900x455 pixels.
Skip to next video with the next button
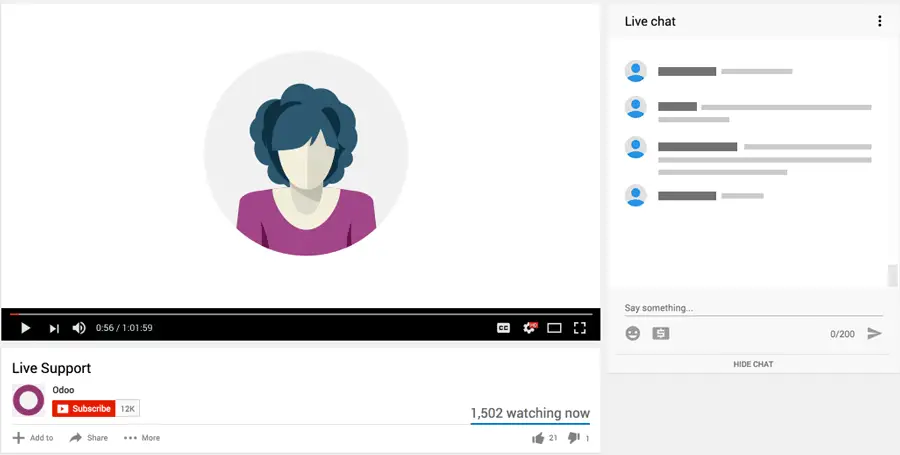pyautogui.click(x=54, y=328)
